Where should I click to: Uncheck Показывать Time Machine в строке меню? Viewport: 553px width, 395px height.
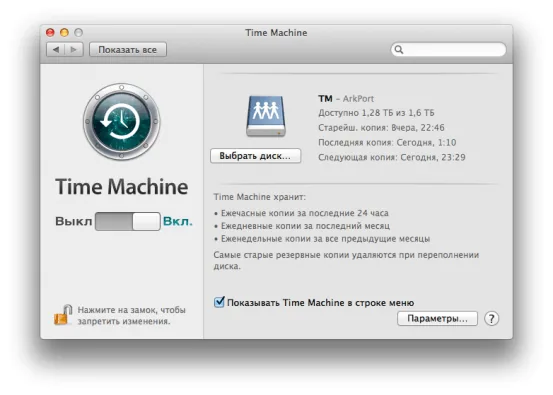tap(219, 302)
